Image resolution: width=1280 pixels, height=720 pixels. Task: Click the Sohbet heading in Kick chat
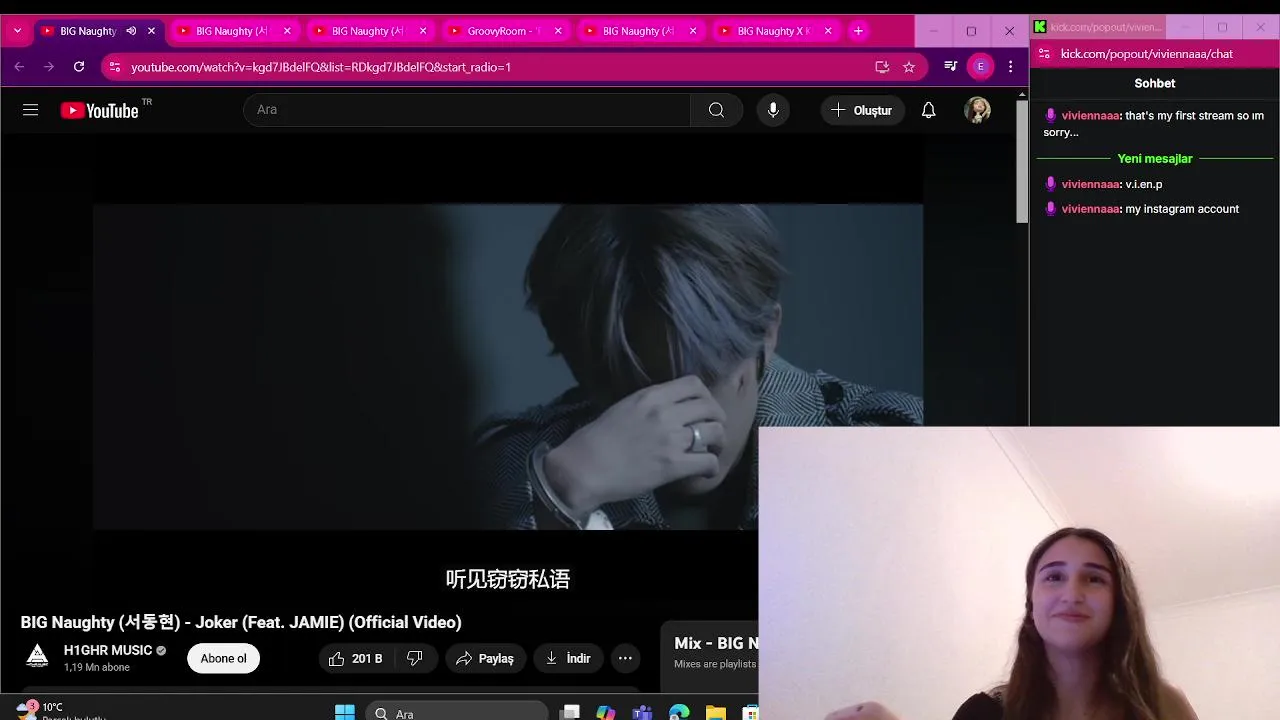click(x=1155, y=83)
